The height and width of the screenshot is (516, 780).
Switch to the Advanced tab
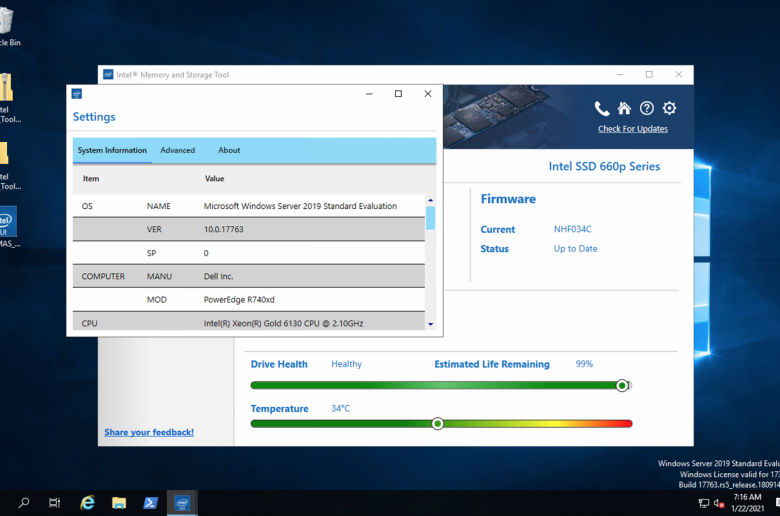tap(178, 150)
